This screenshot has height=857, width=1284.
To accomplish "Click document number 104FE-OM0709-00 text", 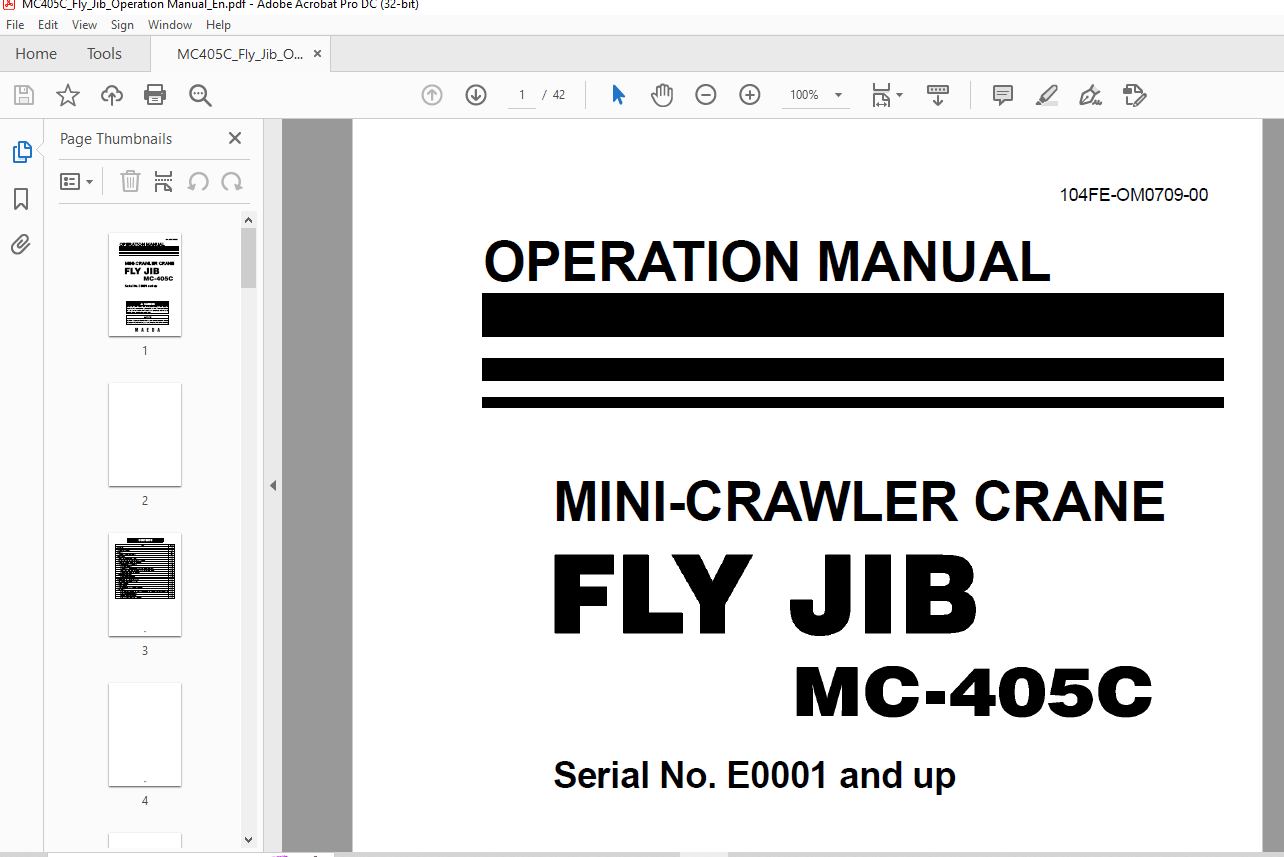I will 1134,195.
